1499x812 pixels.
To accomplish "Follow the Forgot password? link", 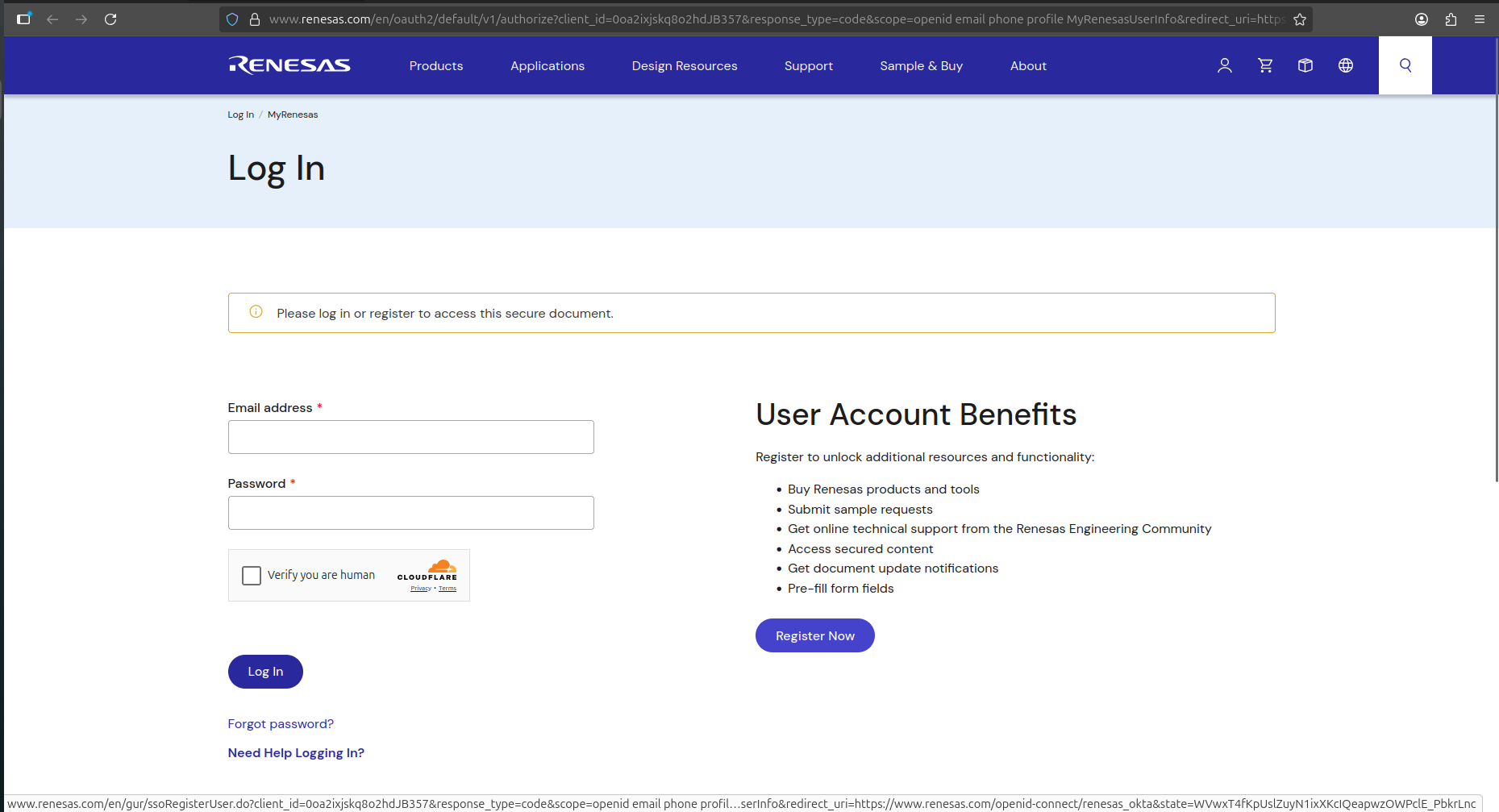I will click(x=281, y=724).
